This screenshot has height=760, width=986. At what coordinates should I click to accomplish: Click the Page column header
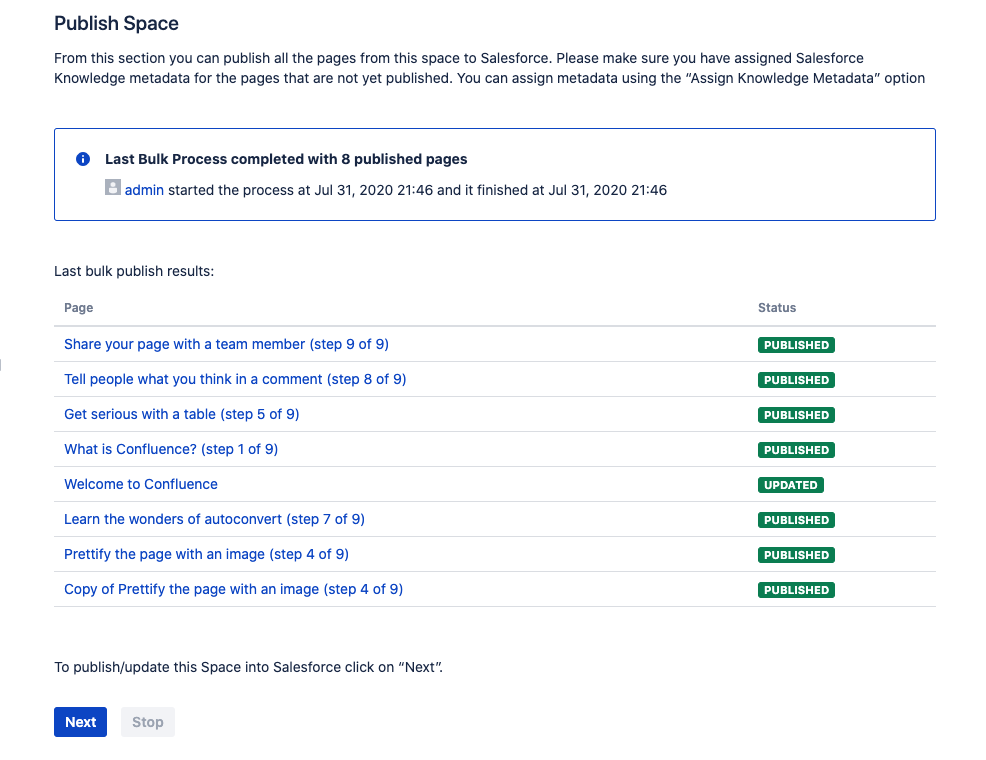(79, 308)
